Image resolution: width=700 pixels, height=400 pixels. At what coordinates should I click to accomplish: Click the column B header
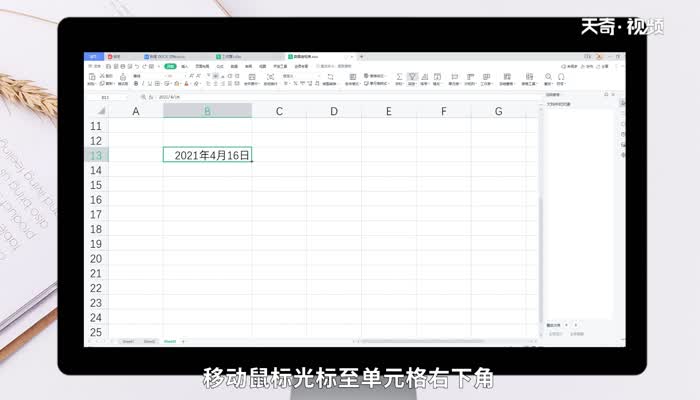[207, 110]
